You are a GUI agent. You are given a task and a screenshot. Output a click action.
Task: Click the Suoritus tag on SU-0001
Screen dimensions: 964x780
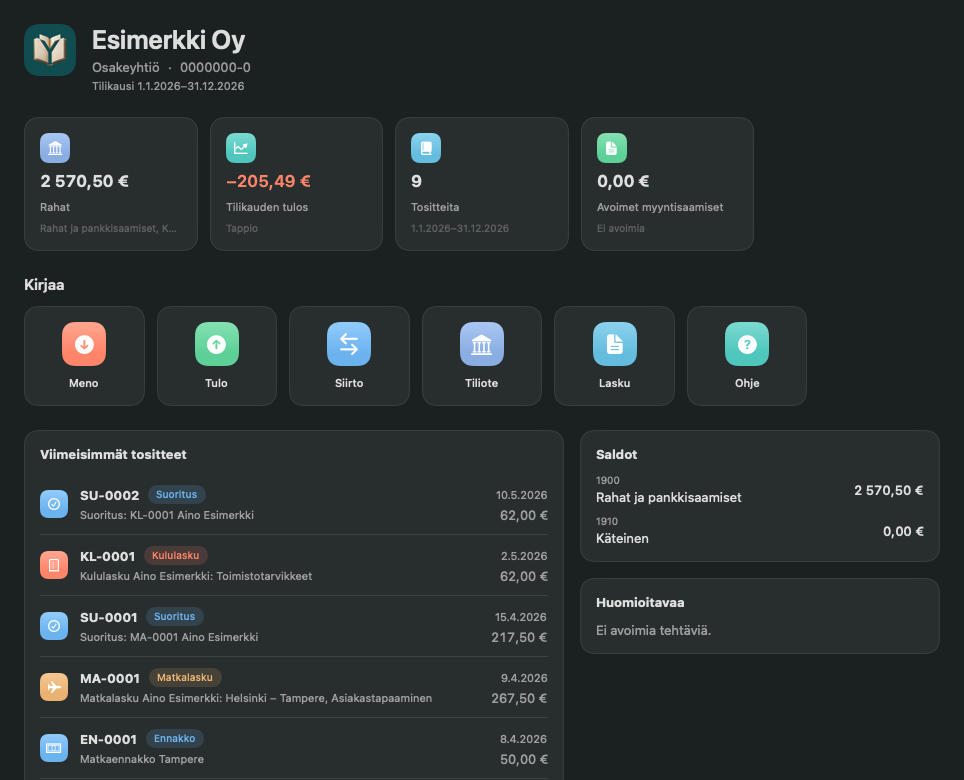click(175, 617)
